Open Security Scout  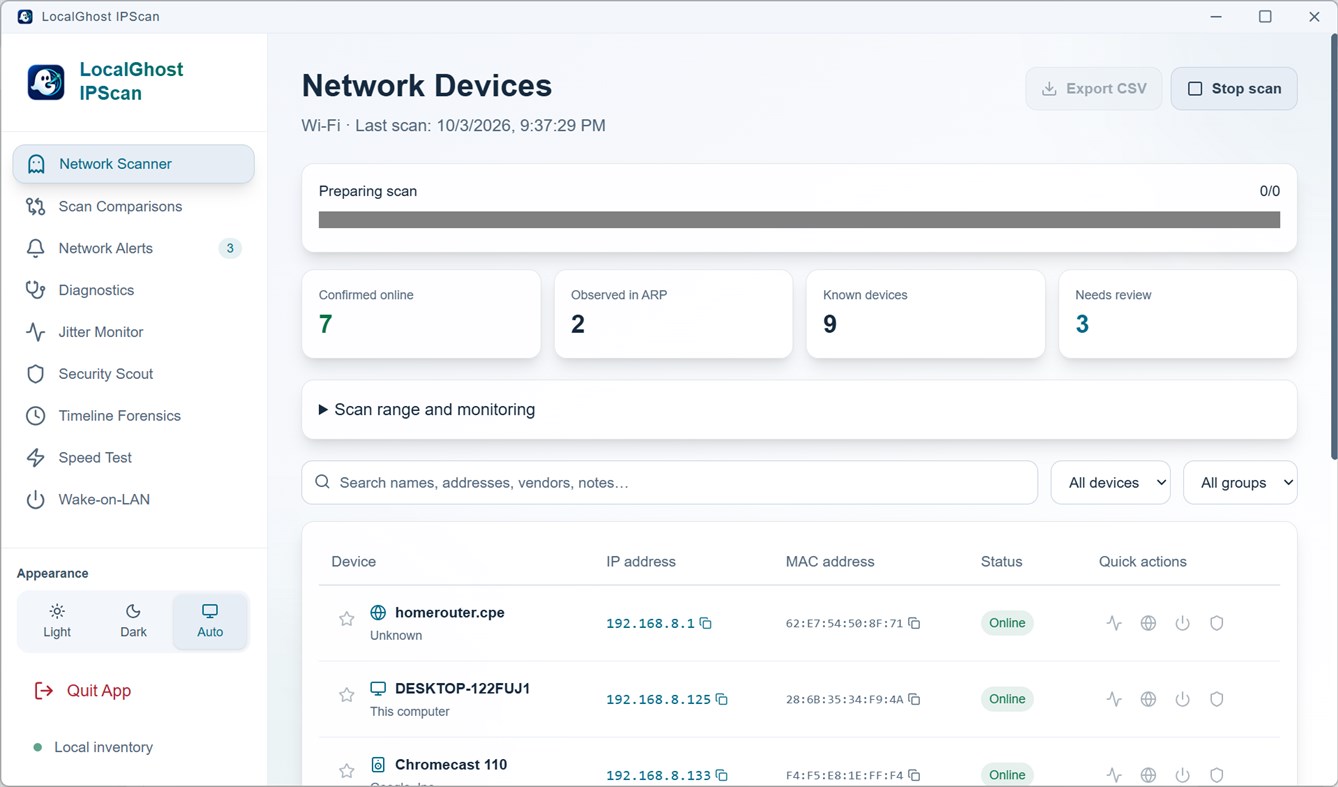(x=133, y=374)
